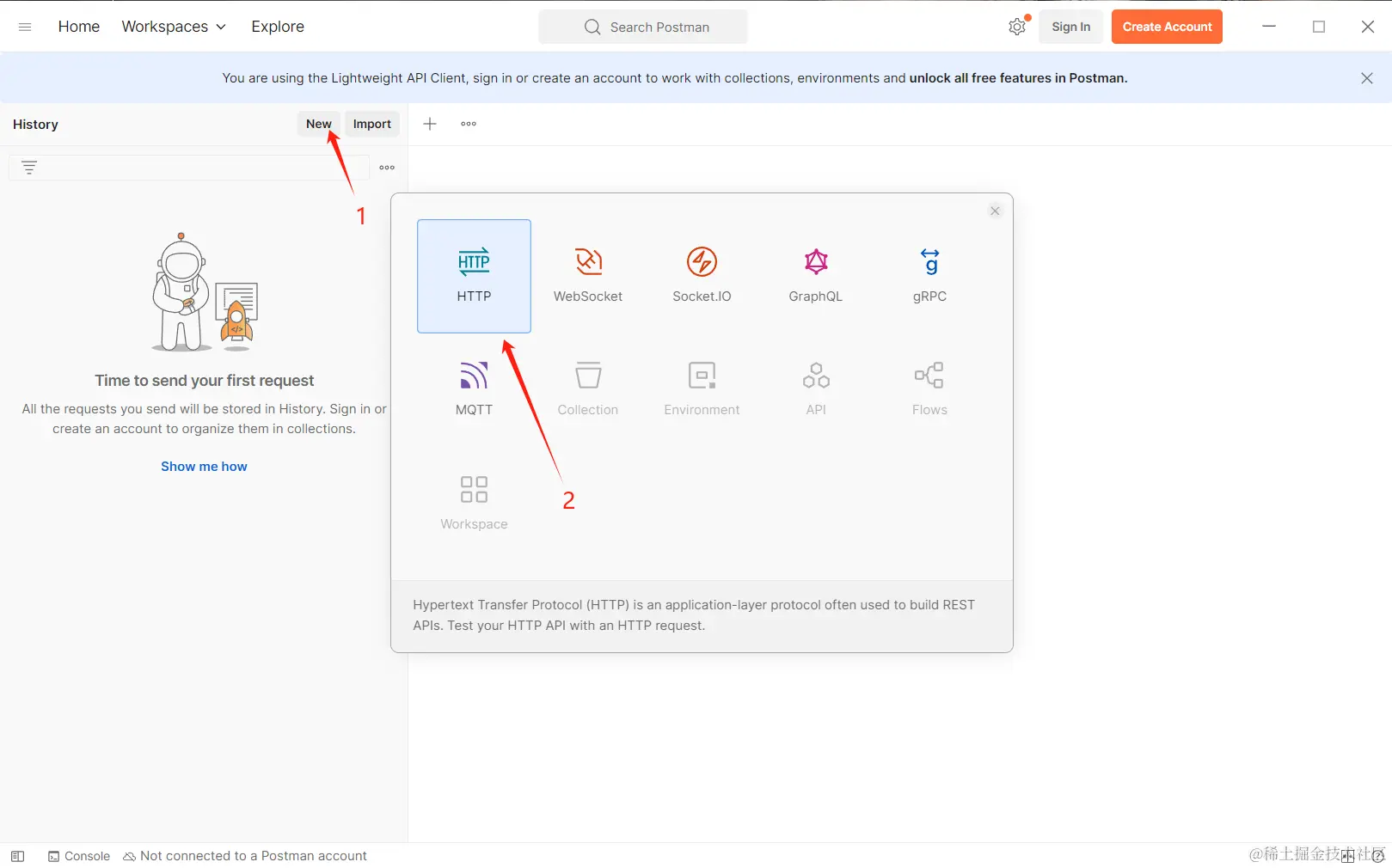
Task: Click the Search Postman field
Action: coord(643,27)
